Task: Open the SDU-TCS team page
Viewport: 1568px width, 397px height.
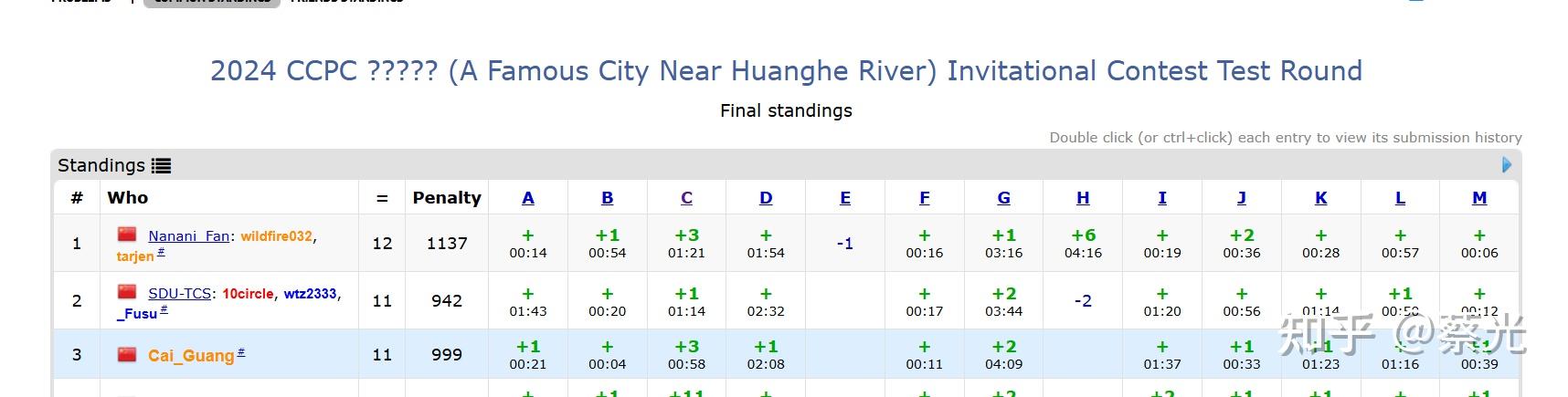Action: pyautogui.click(x=179, y=294)
